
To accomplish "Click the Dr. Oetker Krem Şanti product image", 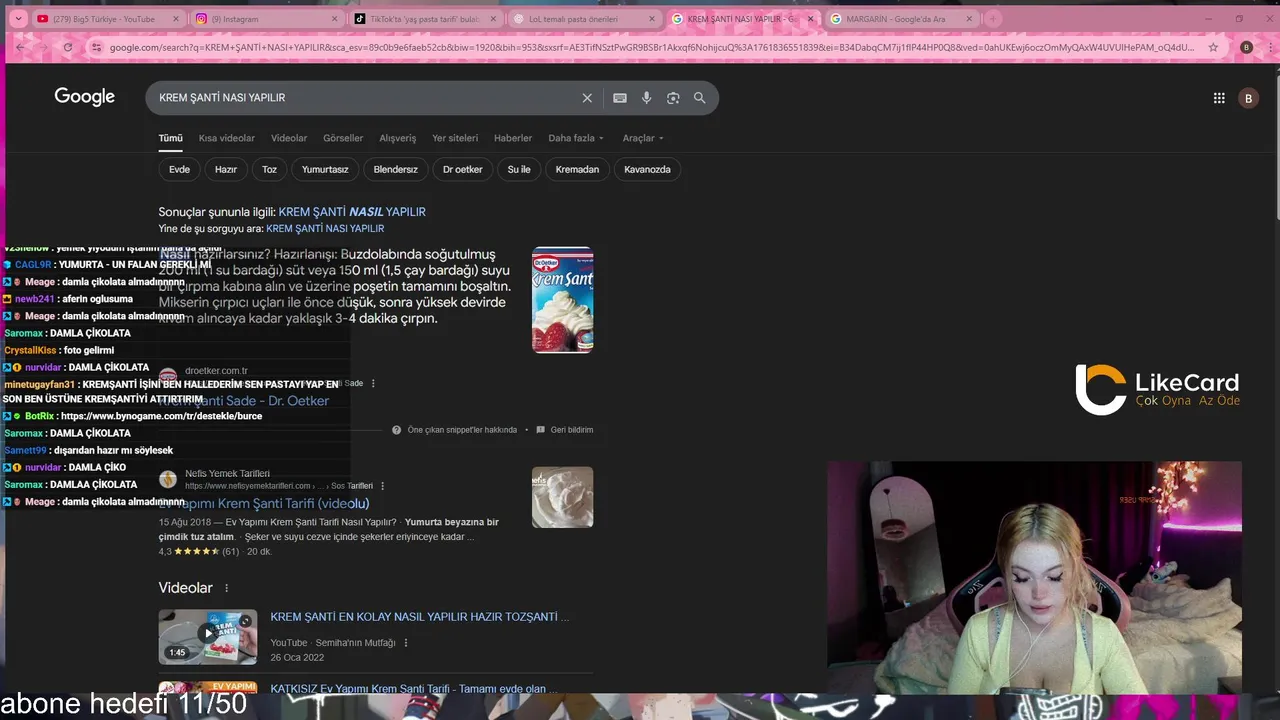I will [563, 299].
